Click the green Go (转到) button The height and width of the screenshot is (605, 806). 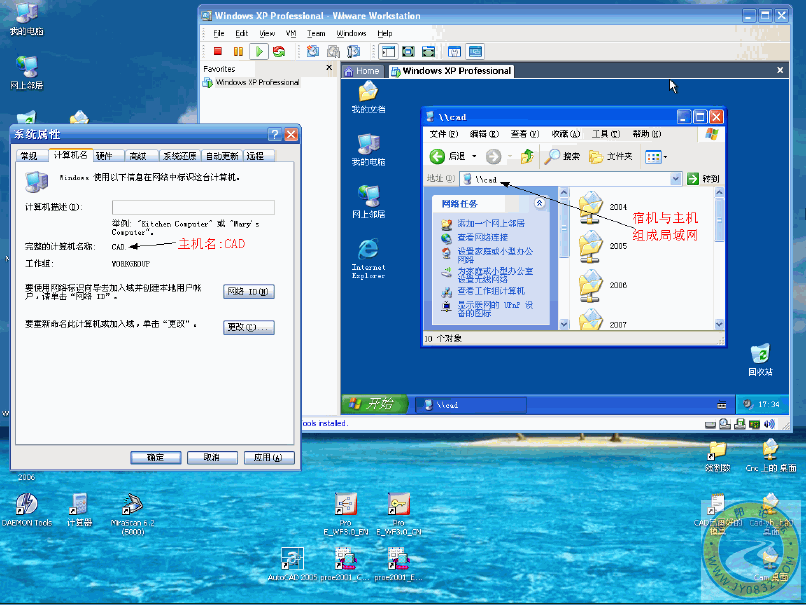click(703, 179)
